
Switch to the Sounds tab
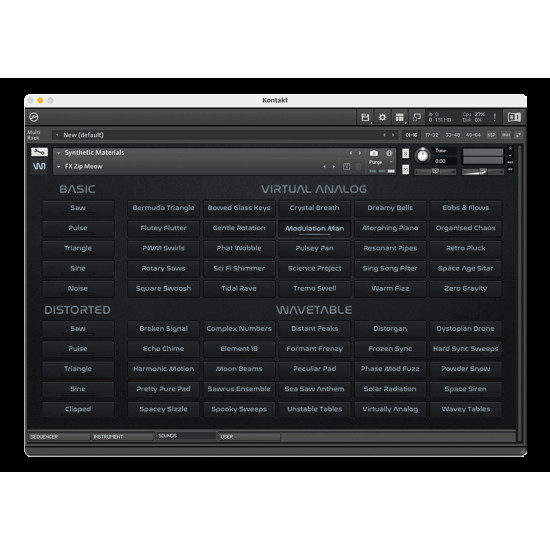(x=186, y=436)
